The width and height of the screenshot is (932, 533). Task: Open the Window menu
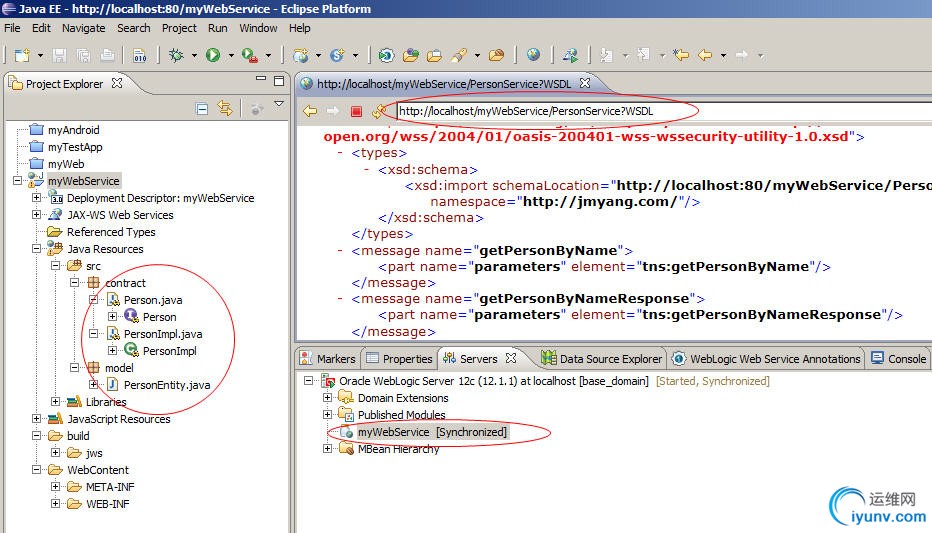pyautogui.click(x=258, y=28)
